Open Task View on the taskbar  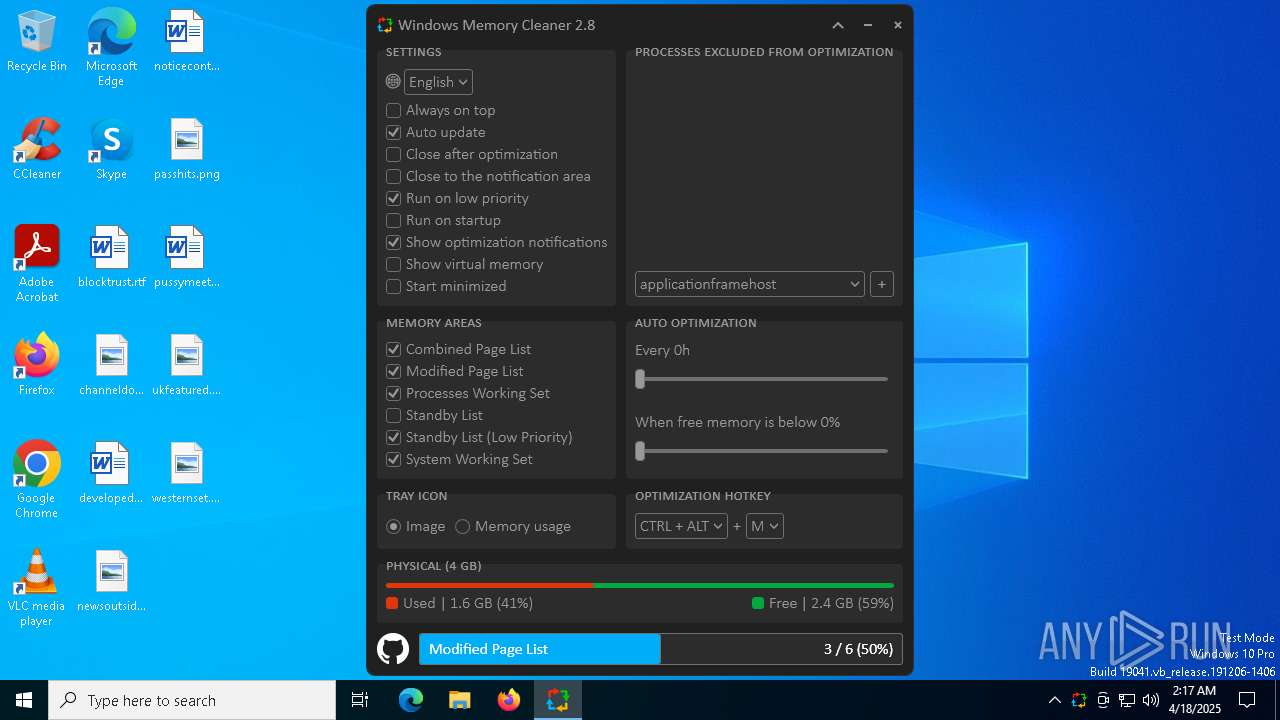(x=360, y=700)
